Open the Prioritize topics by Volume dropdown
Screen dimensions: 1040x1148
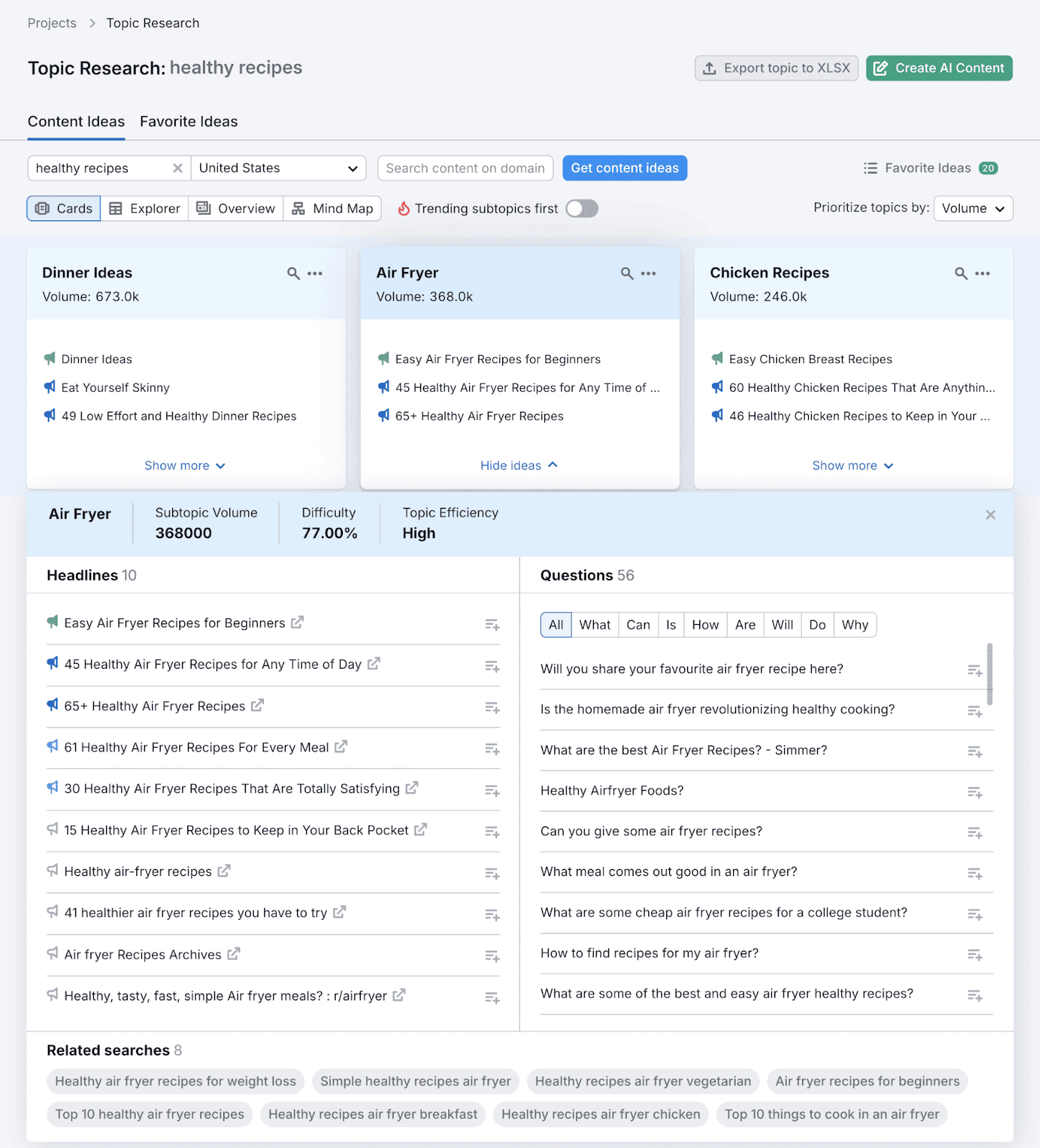[x=973, y=209]
